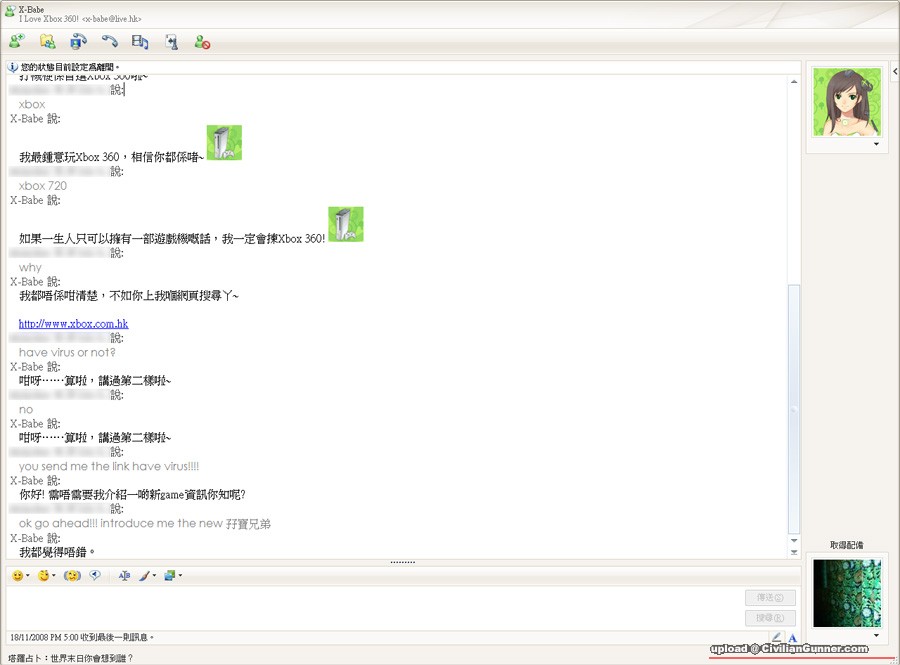Send a nudge with the nudge icon
Viewport: 900px width, 665px height.
tap(71, 576)
